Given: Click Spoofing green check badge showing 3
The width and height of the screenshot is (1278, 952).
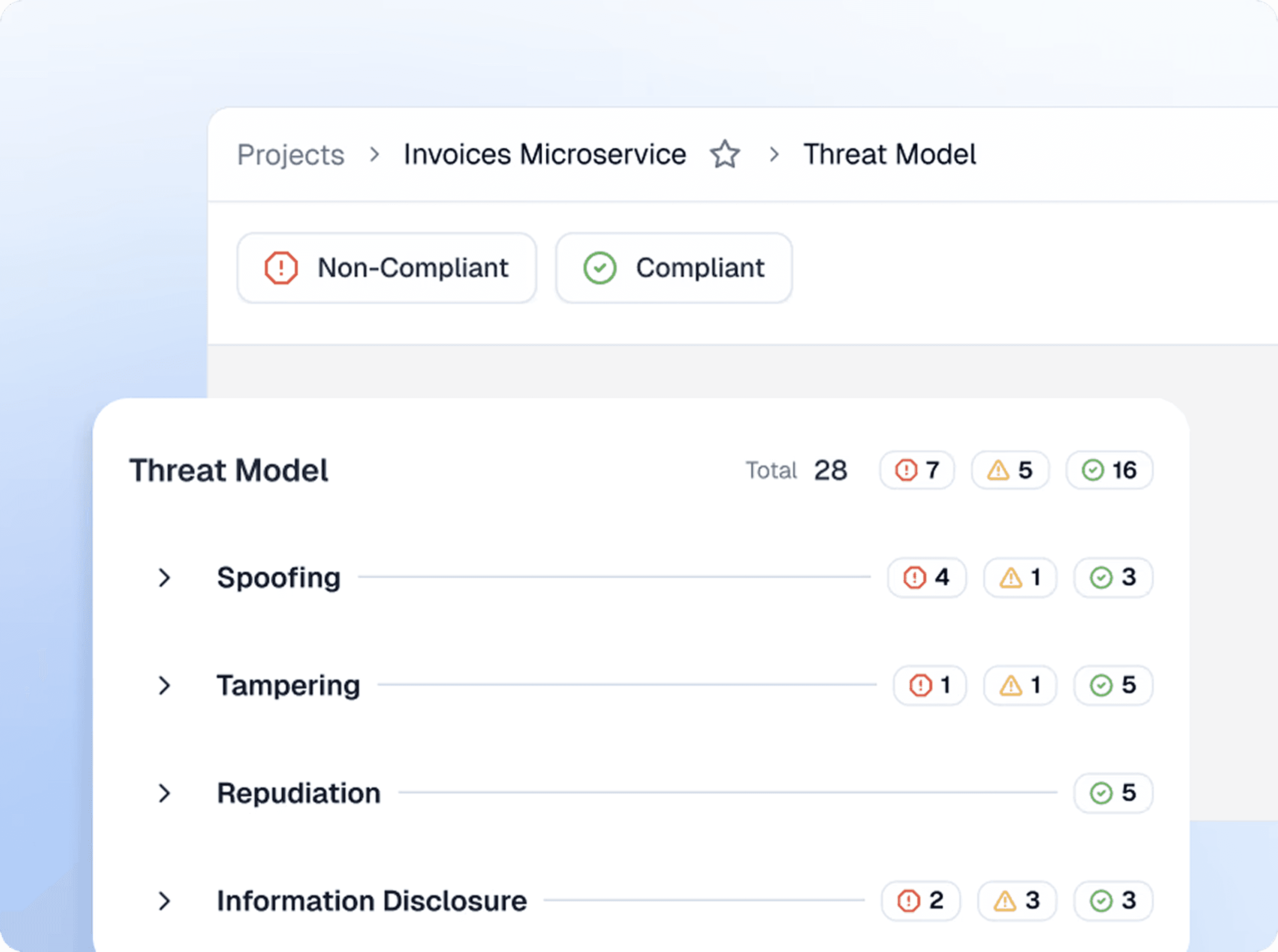Looking at the screenshot, I should tap(1112, 577).
